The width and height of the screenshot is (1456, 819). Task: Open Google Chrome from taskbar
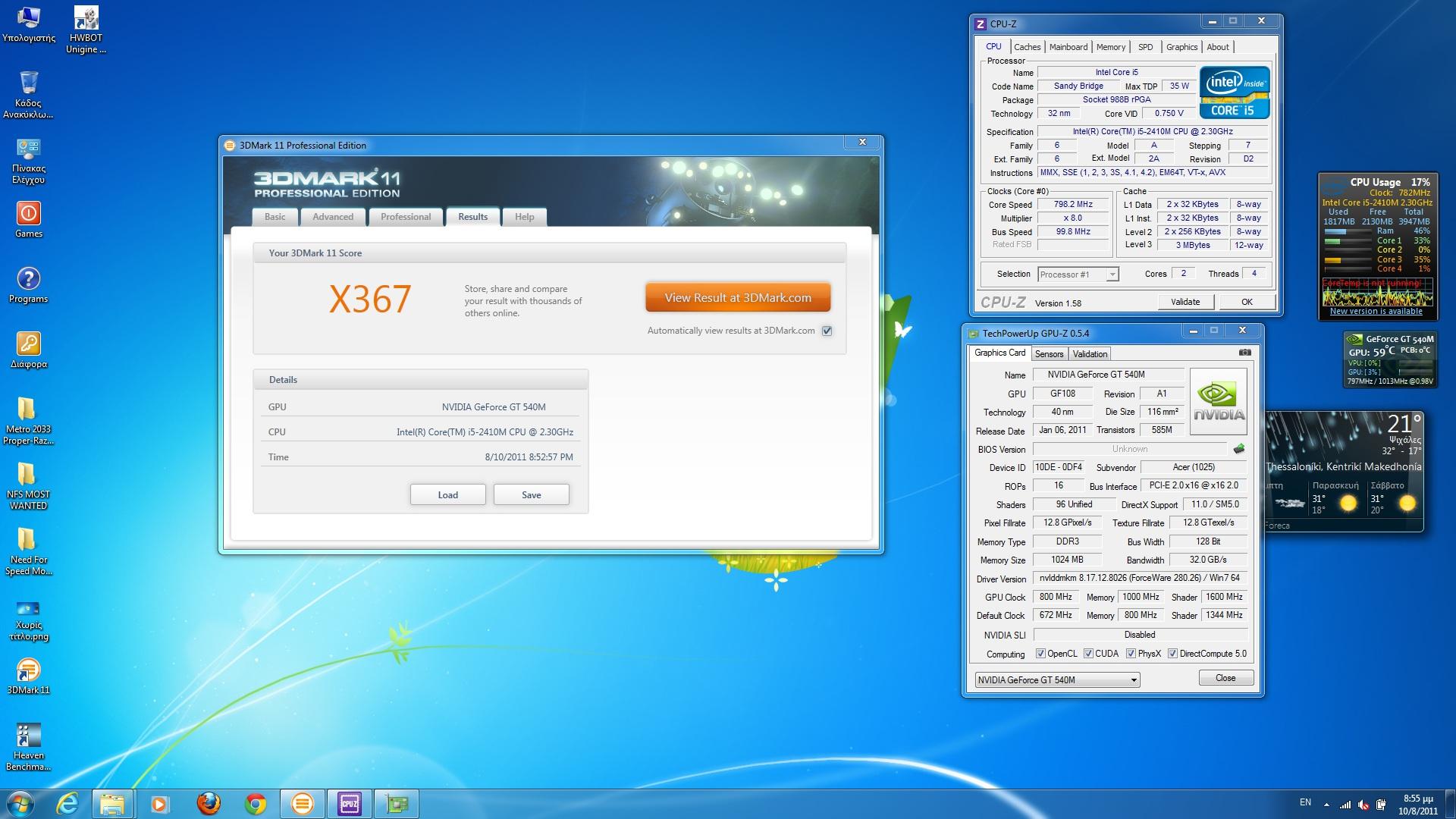tap(256, 804)
